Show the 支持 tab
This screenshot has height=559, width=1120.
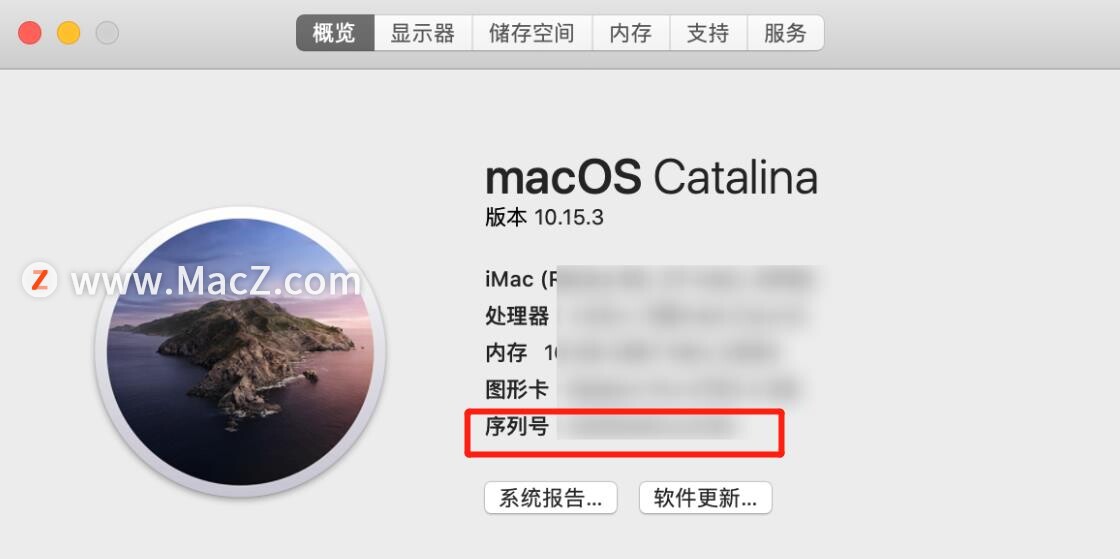click(709, 33)
